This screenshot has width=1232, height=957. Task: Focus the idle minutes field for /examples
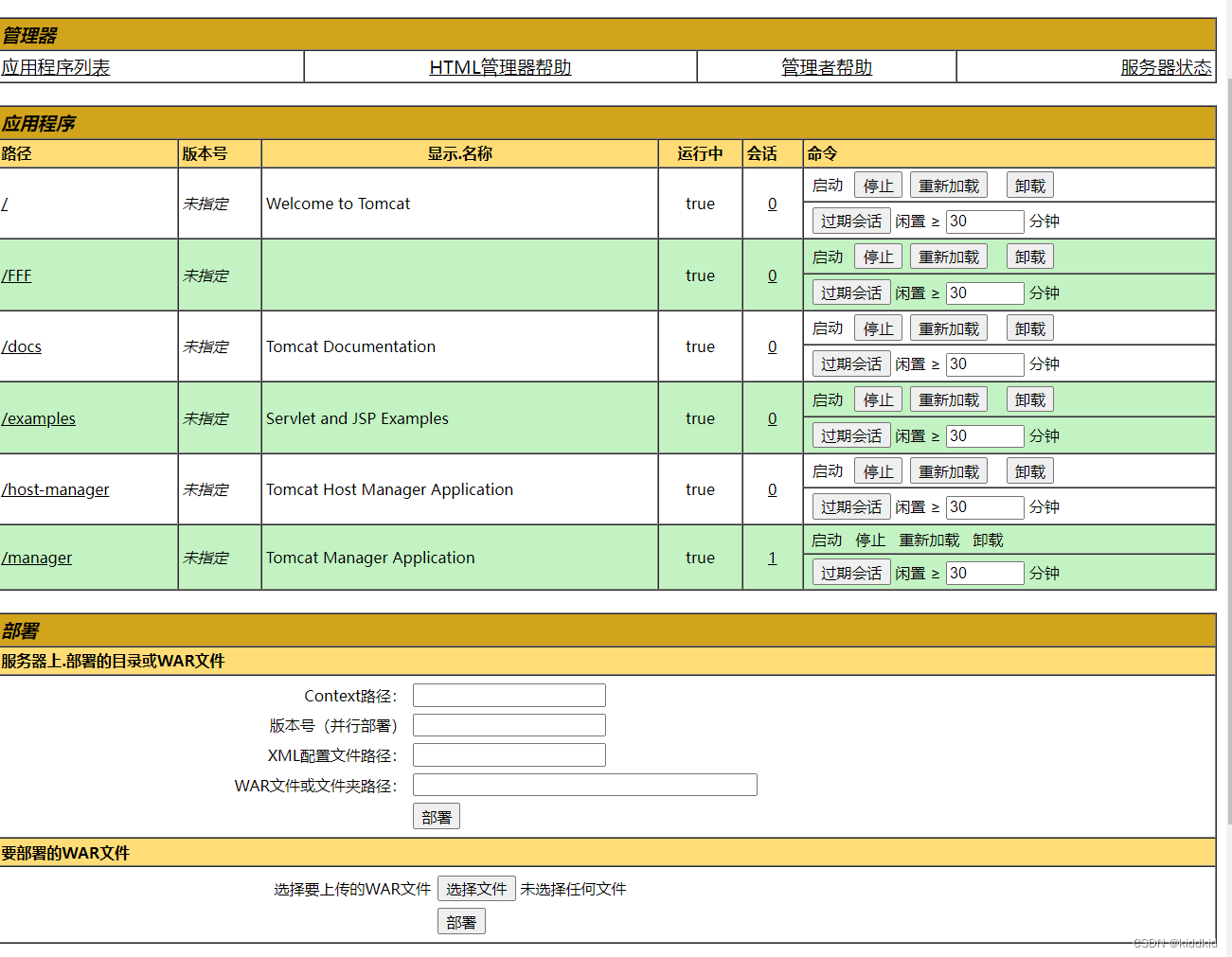985,436
